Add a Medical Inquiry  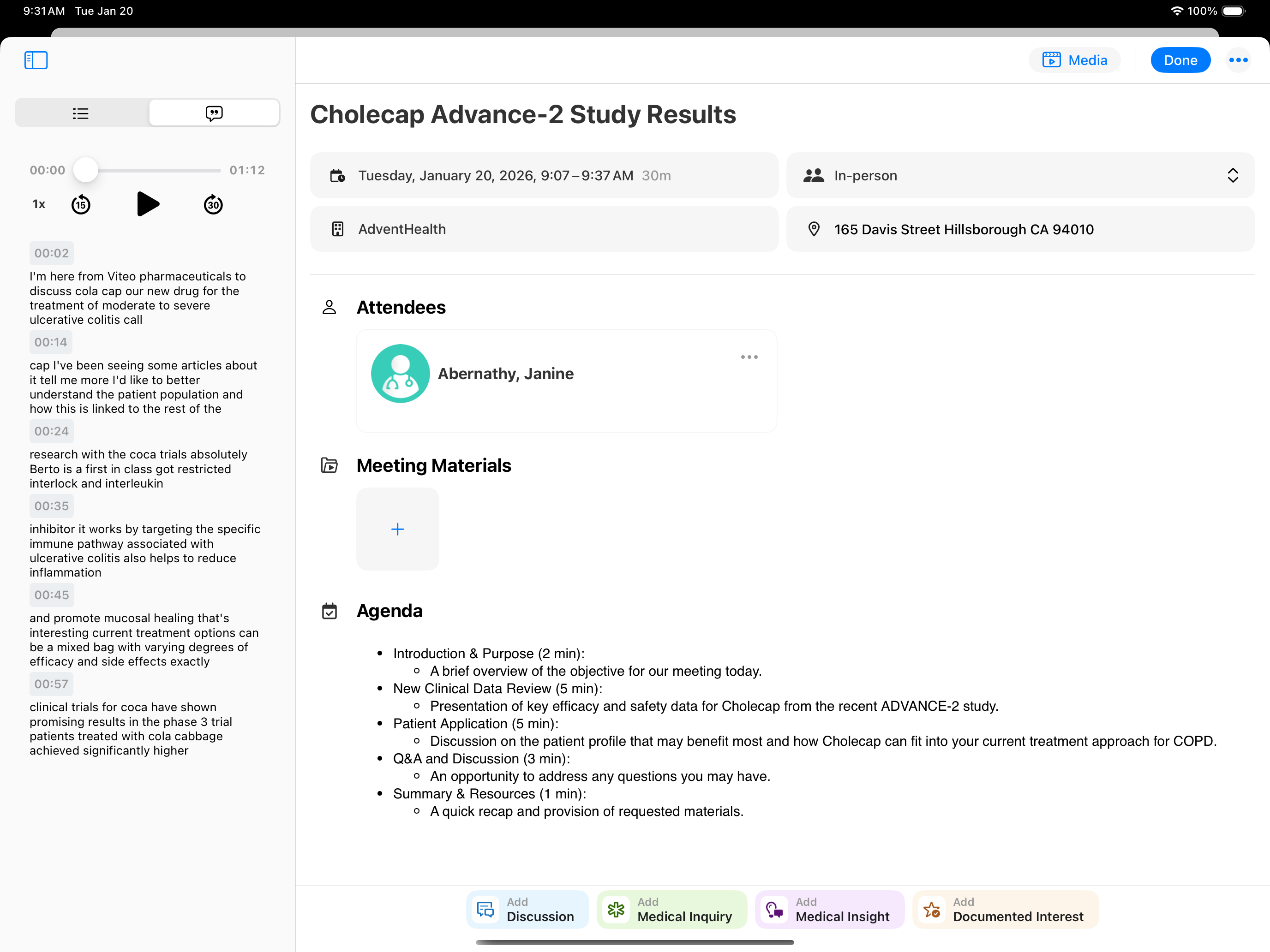[x=672, y=910]
